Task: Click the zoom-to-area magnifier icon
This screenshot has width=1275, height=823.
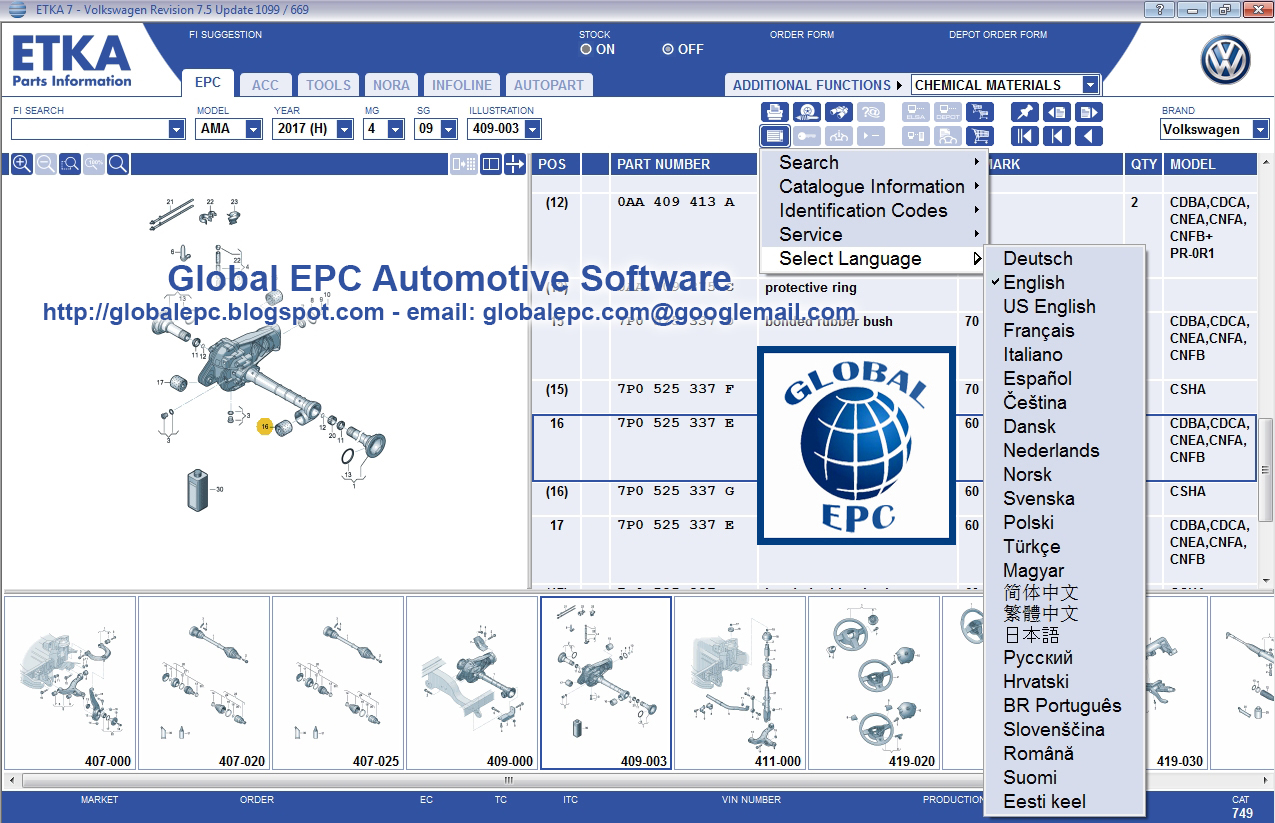Action: (x=70, y=164)
